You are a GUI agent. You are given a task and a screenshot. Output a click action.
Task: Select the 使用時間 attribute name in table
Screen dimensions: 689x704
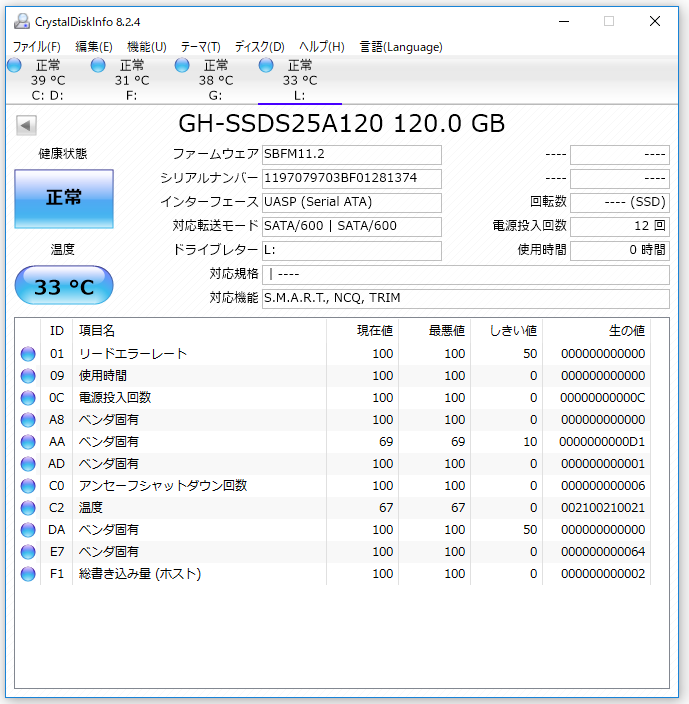[x=103, y=376]
